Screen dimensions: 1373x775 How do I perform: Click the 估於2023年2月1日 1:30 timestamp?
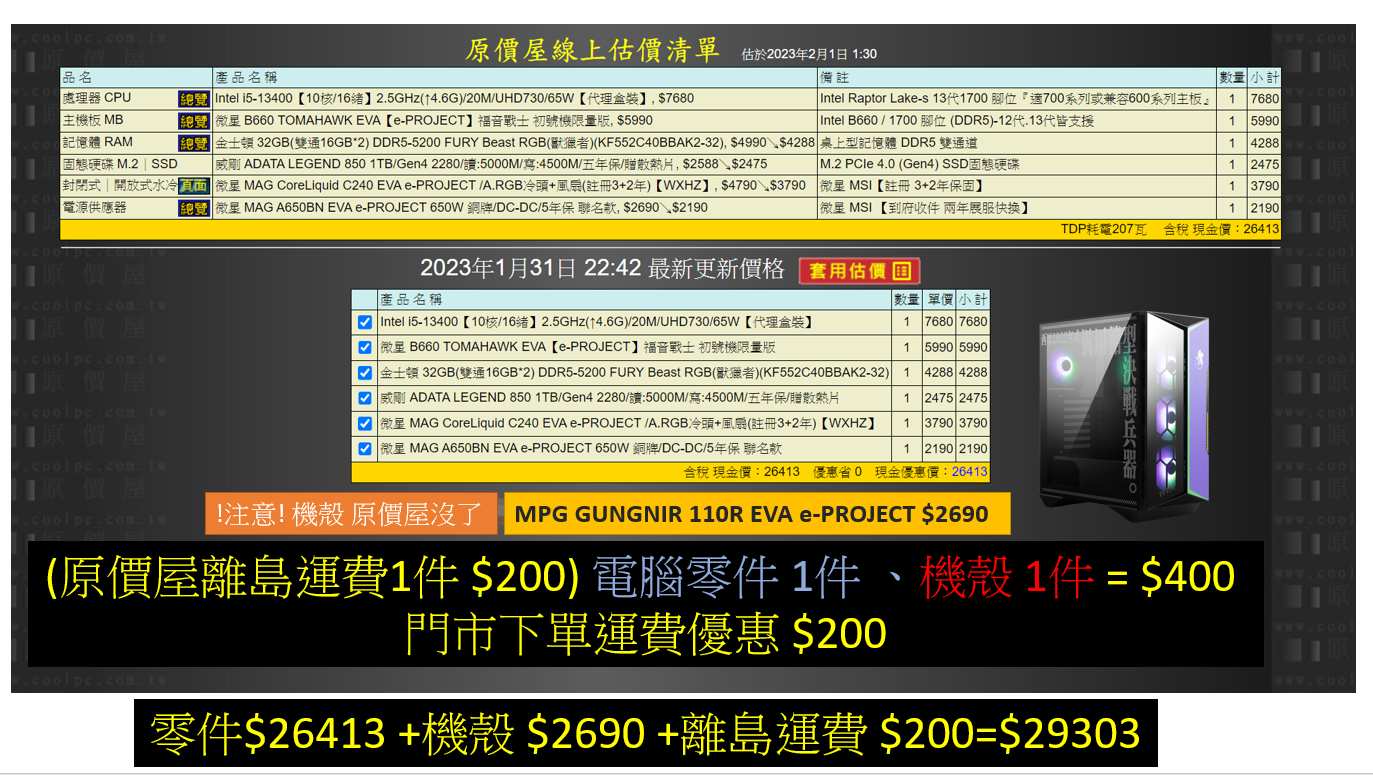(809, 54)
